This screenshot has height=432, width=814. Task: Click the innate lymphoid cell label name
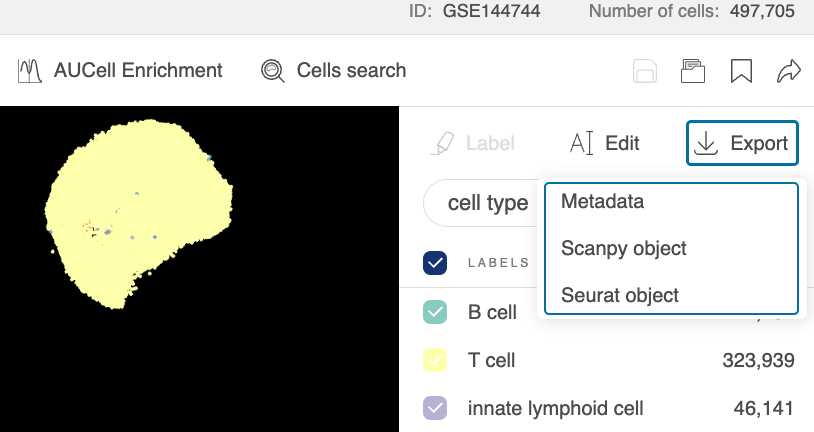click(x=555, y=408)
